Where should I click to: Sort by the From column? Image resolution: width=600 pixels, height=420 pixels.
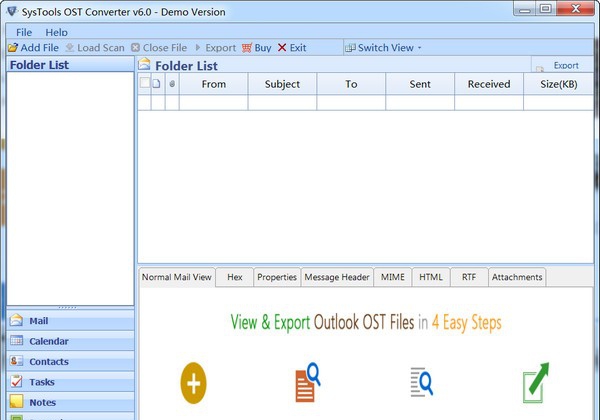[214, 84]
